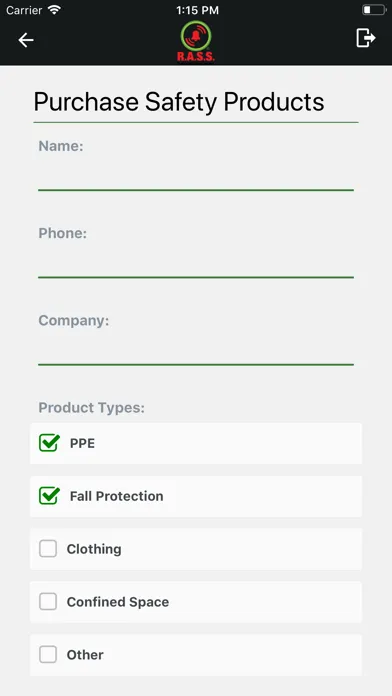Tap the back arrow in the header

coord(26,40)
